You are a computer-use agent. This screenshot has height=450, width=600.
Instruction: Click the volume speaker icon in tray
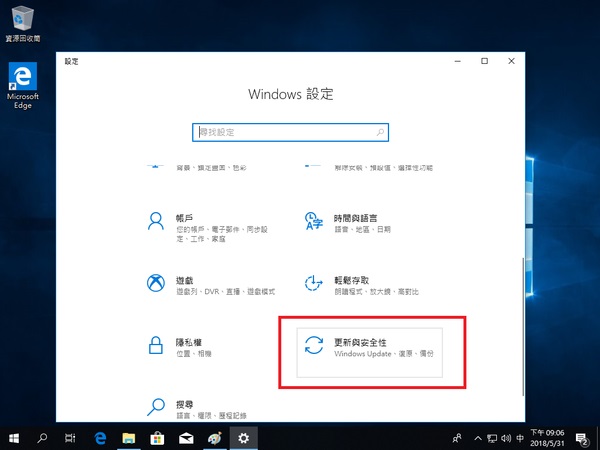tap(506, 439)
